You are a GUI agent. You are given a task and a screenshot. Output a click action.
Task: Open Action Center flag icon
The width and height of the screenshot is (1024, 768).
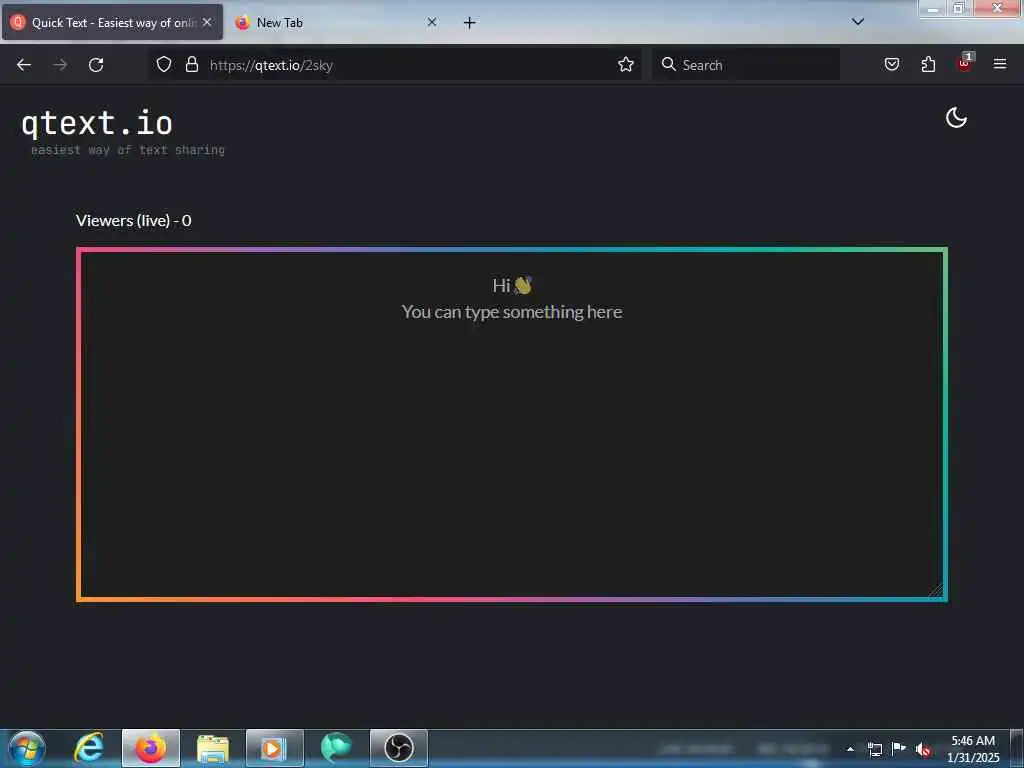(x=899, y=748)
